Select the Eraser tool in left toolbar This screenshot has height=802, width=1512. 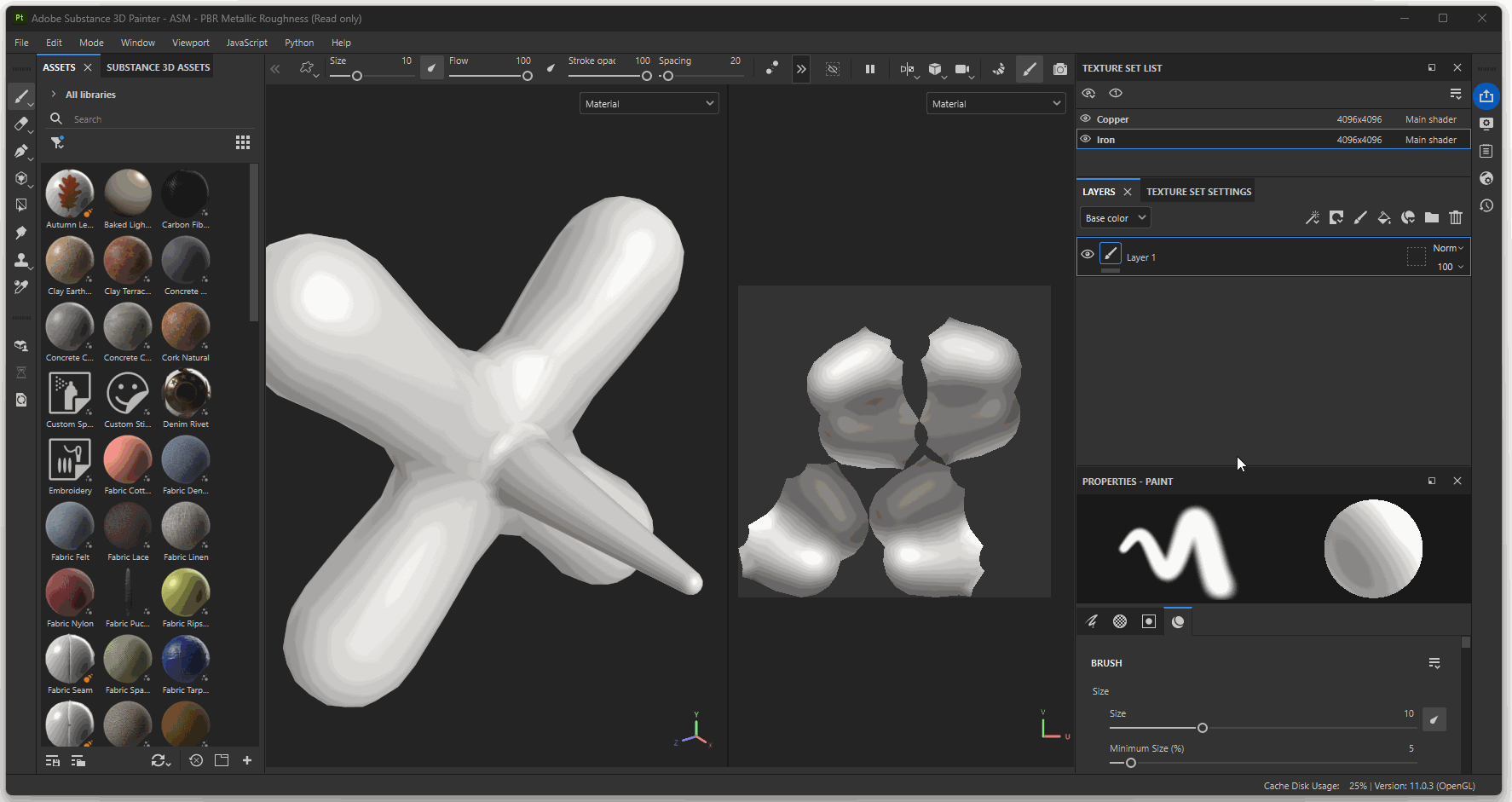point(21,124)
